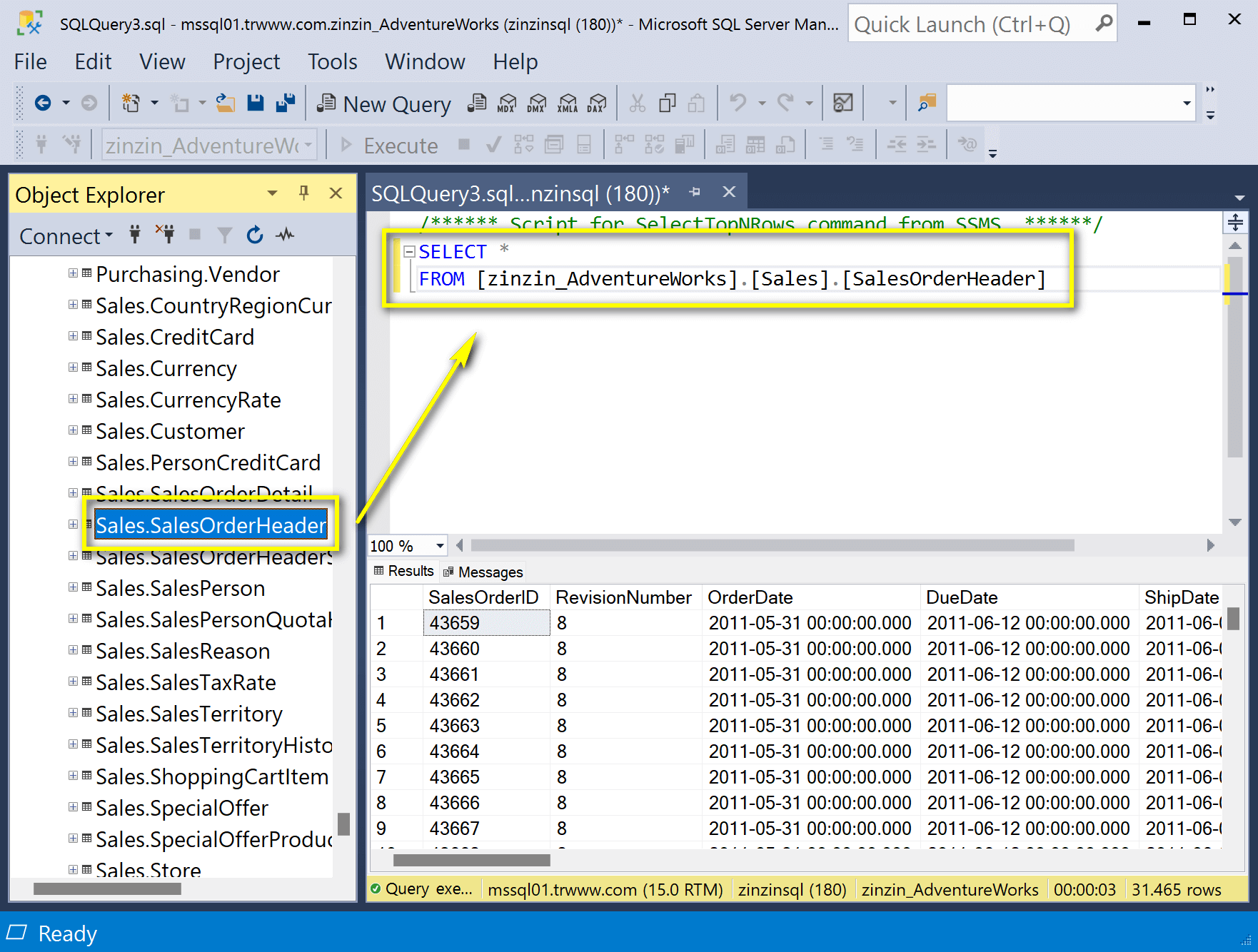Pin the Object Explorer panel
1258x952 pixels.
click(x=304, y=193)
